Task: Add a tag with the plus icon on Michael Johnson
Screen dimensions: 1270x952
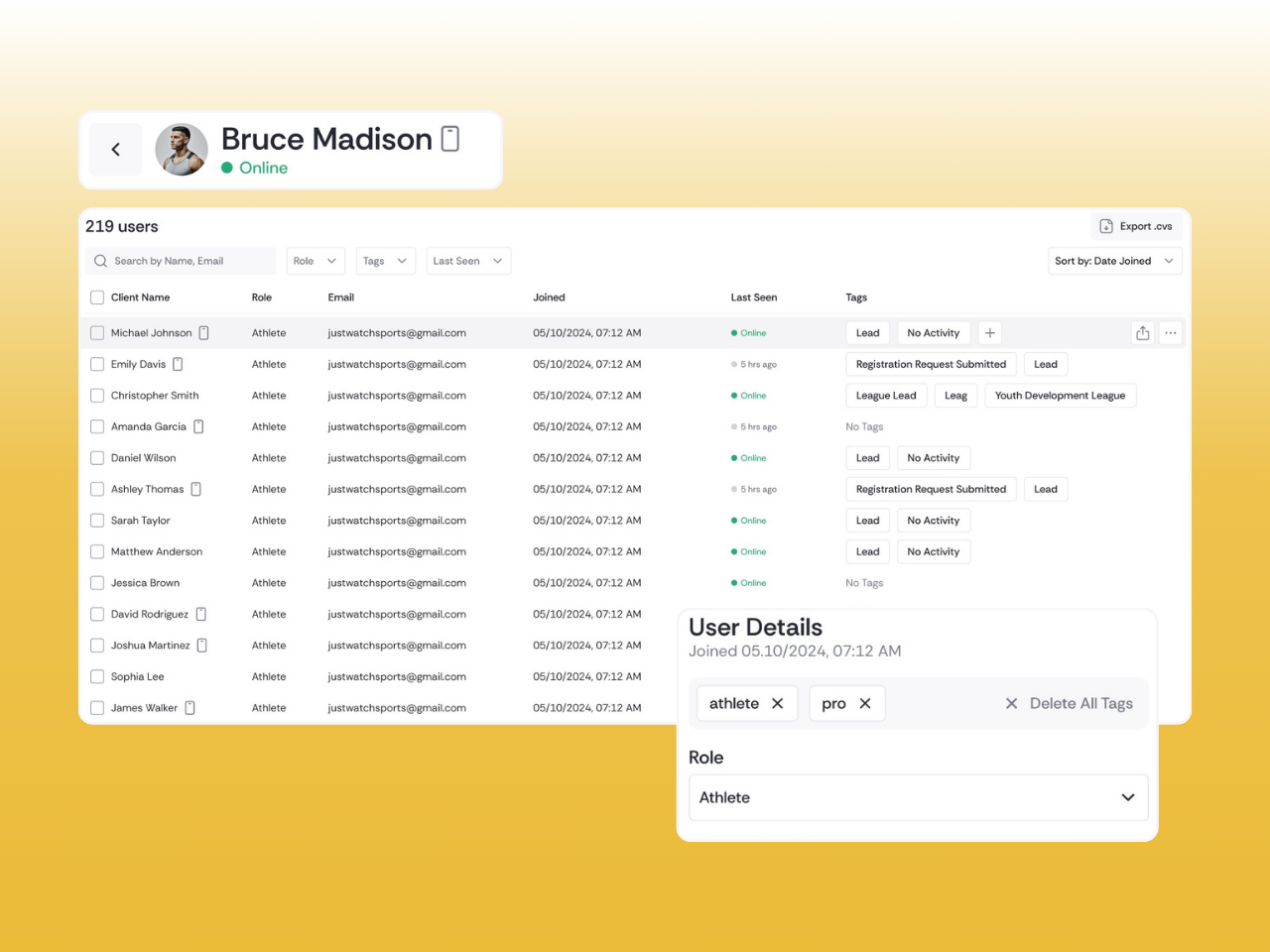Action: [x=989, y=332]
